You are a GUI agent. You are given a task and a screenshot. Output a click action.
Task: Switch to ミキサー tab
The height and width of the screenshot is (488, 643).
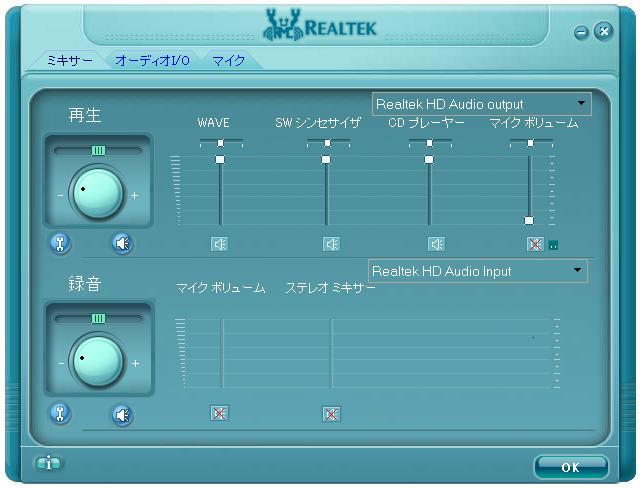[x=69, y=61]
